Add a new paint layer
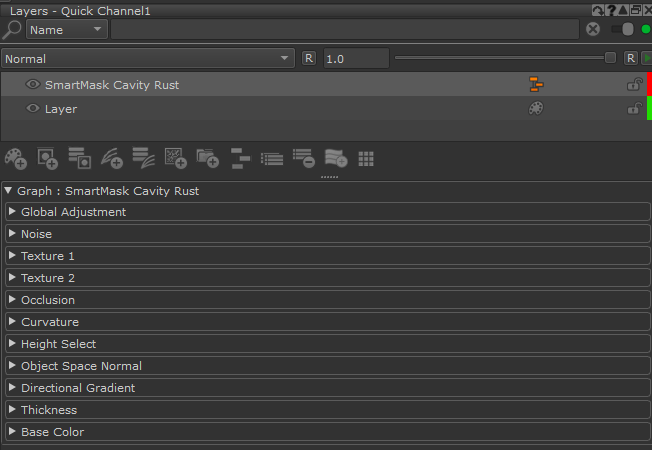Viewport: 652px width, 450px height. click(x=16, y=158)
